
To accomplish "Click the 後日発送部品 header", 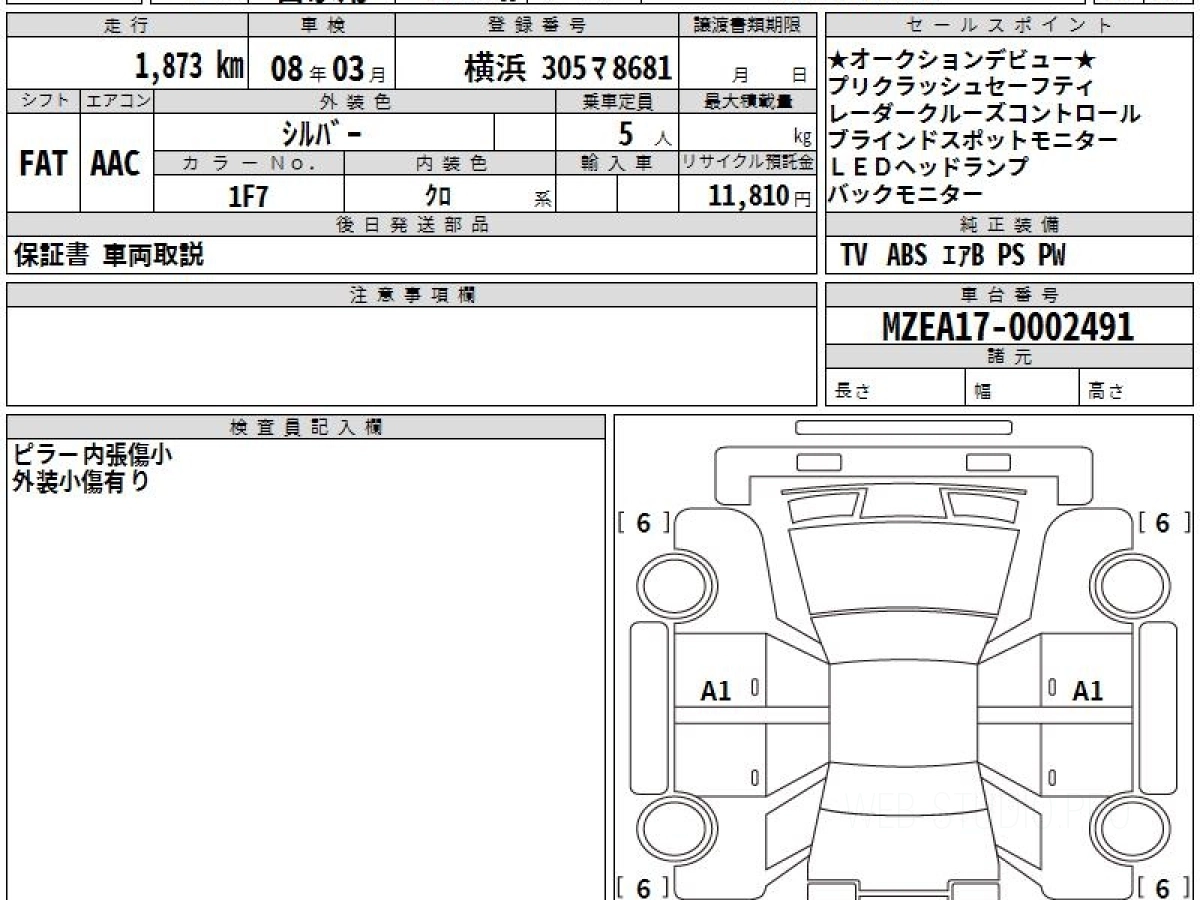I will pyautogui.click(x=412, y=225).
